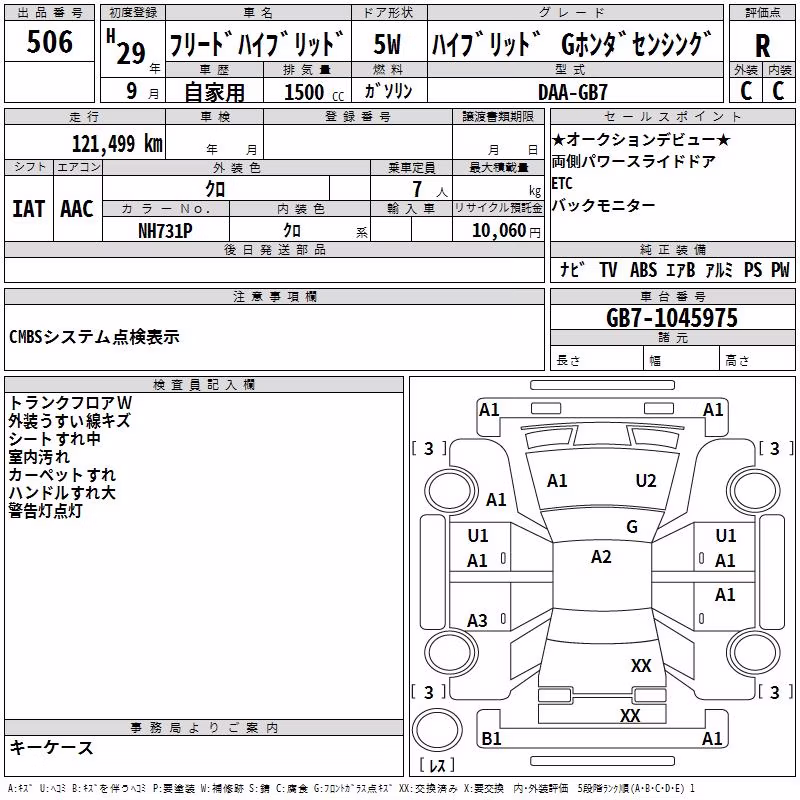800x800 pixels.
Task: Click the sales point ★オークションデビュー★
Action: pyautogui.click(x=641, y=139)
